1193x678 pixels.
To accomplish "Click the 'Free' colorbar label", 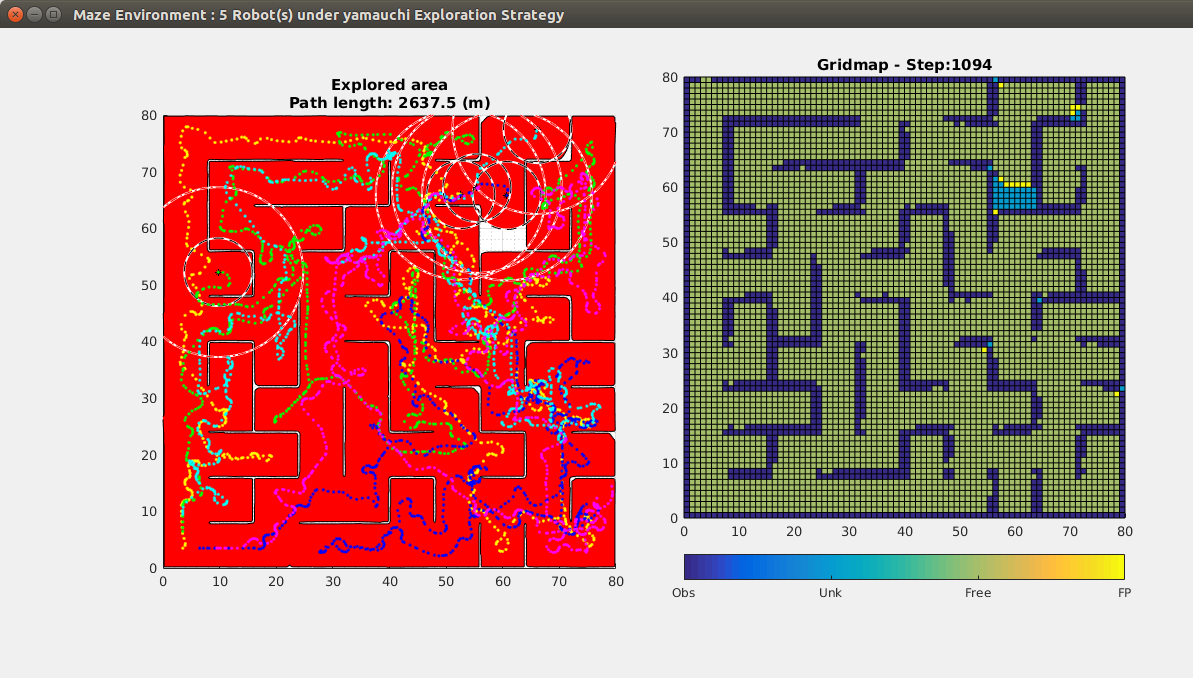I will coord(978,593).
